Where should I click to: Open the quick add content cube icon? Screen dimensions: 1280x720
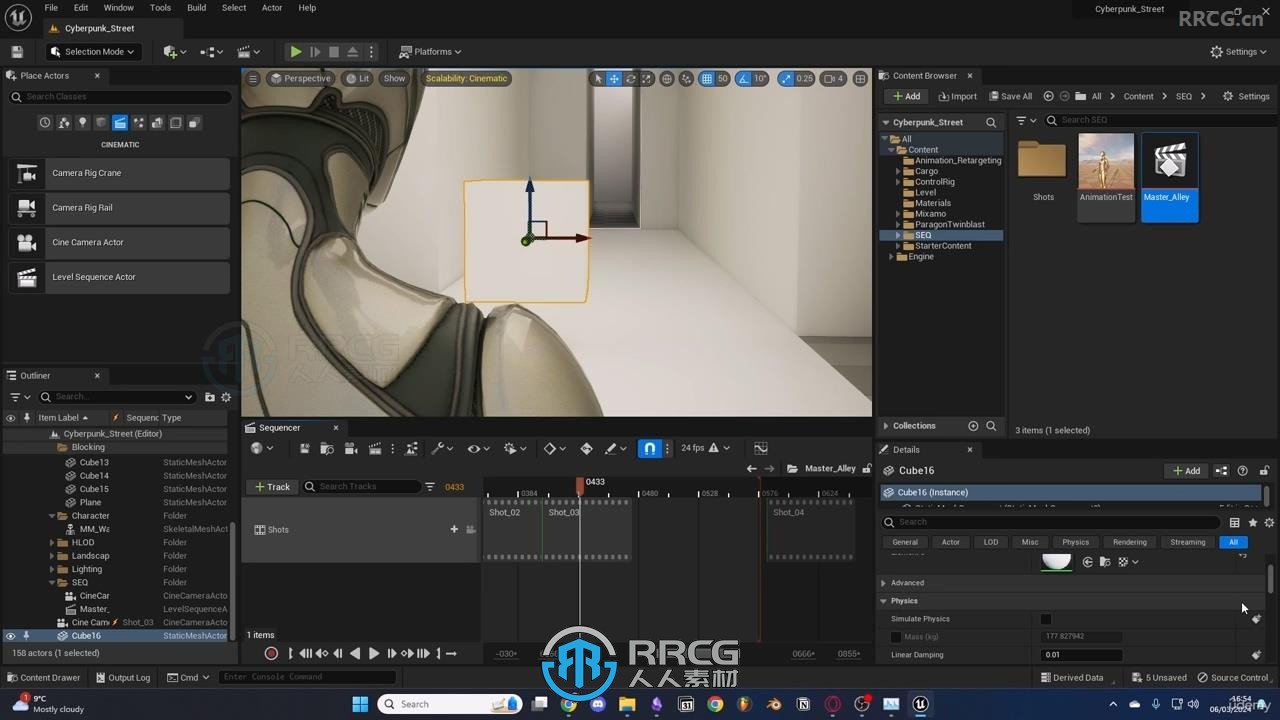pos(174,52)
